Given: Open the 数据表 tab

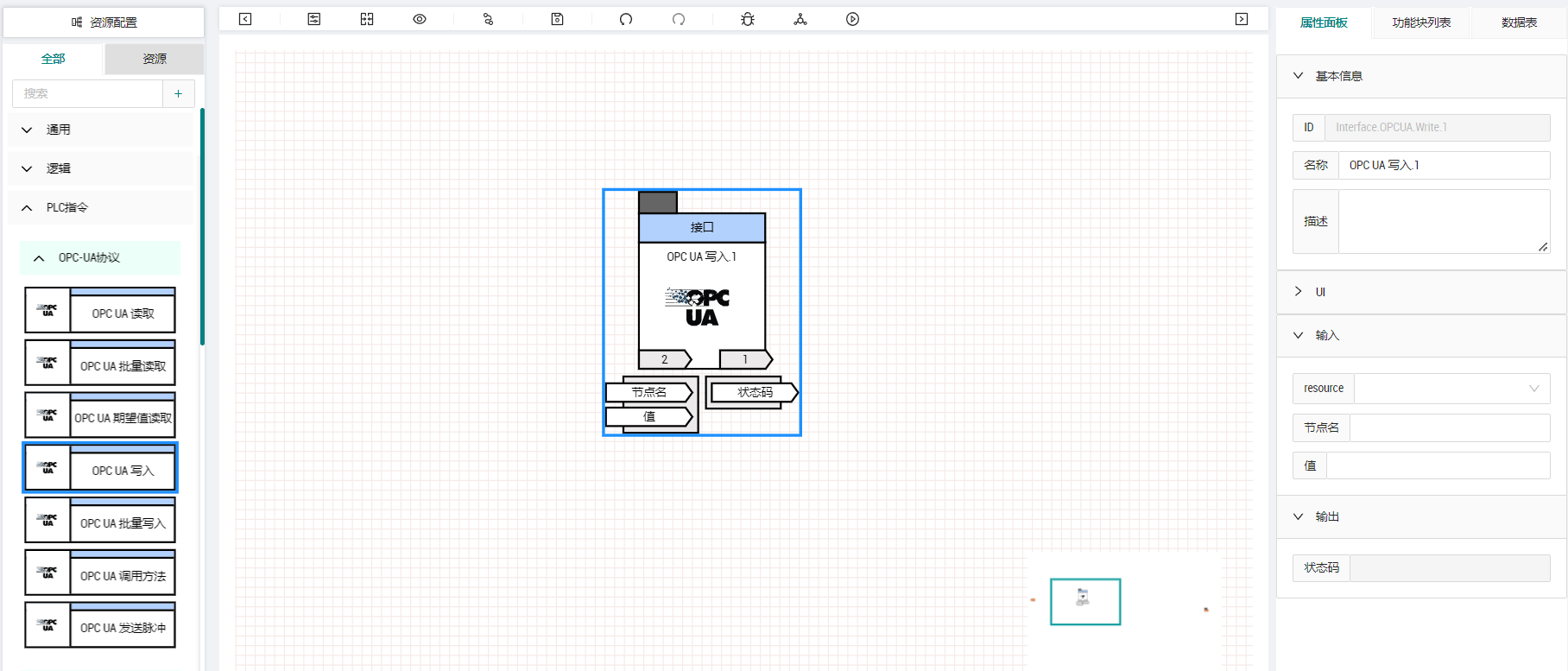Looking at the screenshot, I should click(1519, 22).
